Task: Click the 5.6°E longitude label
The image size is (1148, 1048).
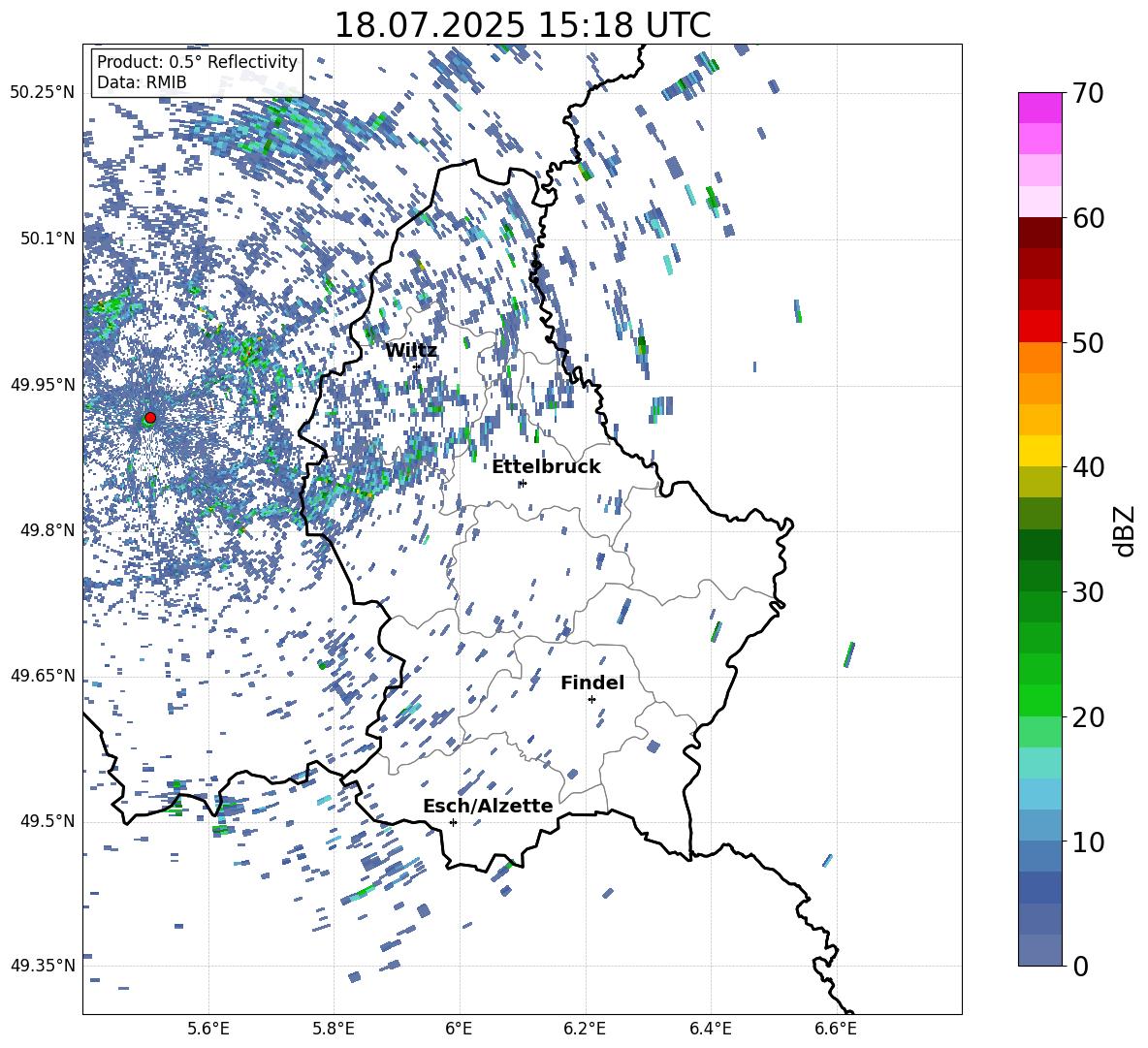Action: coord(208,1029)
